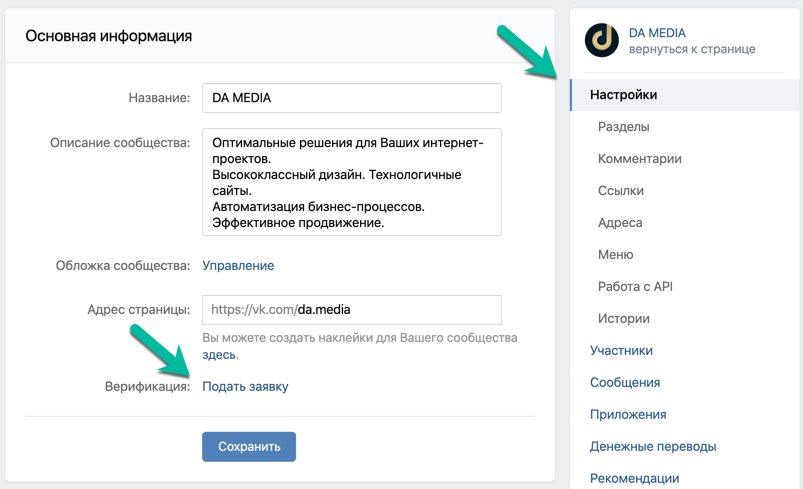This screenshot has width=803, height=489.
Task: Click Управление link for community cover
Action: tap(238, 265)
